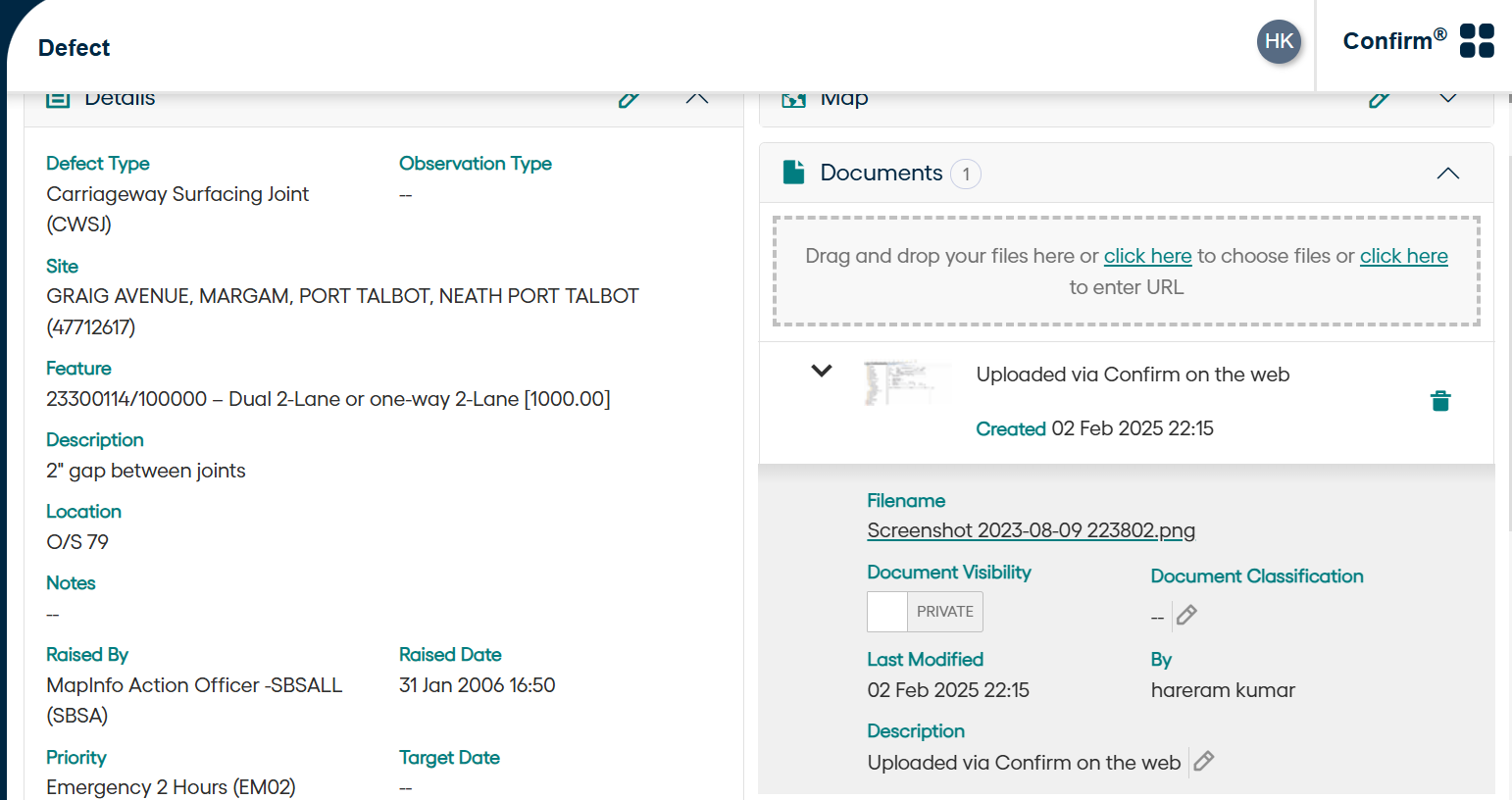Click the first 'click here' to choose files
This screenshot has width=1512, height=800.
(x=1147, y=255)
